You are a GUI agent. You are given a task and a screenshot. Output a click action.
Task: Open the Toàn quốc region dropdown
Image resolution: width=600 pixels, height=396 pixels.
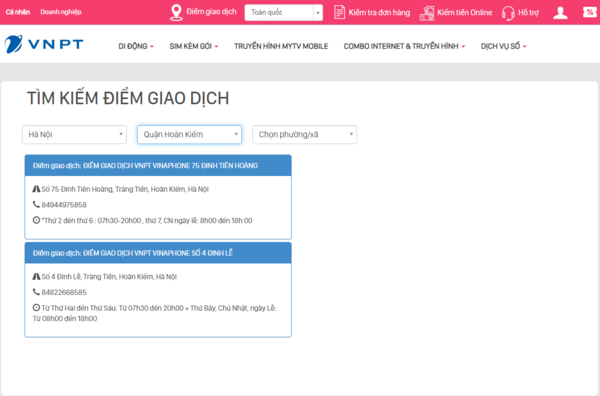click(x=284, y=13)
